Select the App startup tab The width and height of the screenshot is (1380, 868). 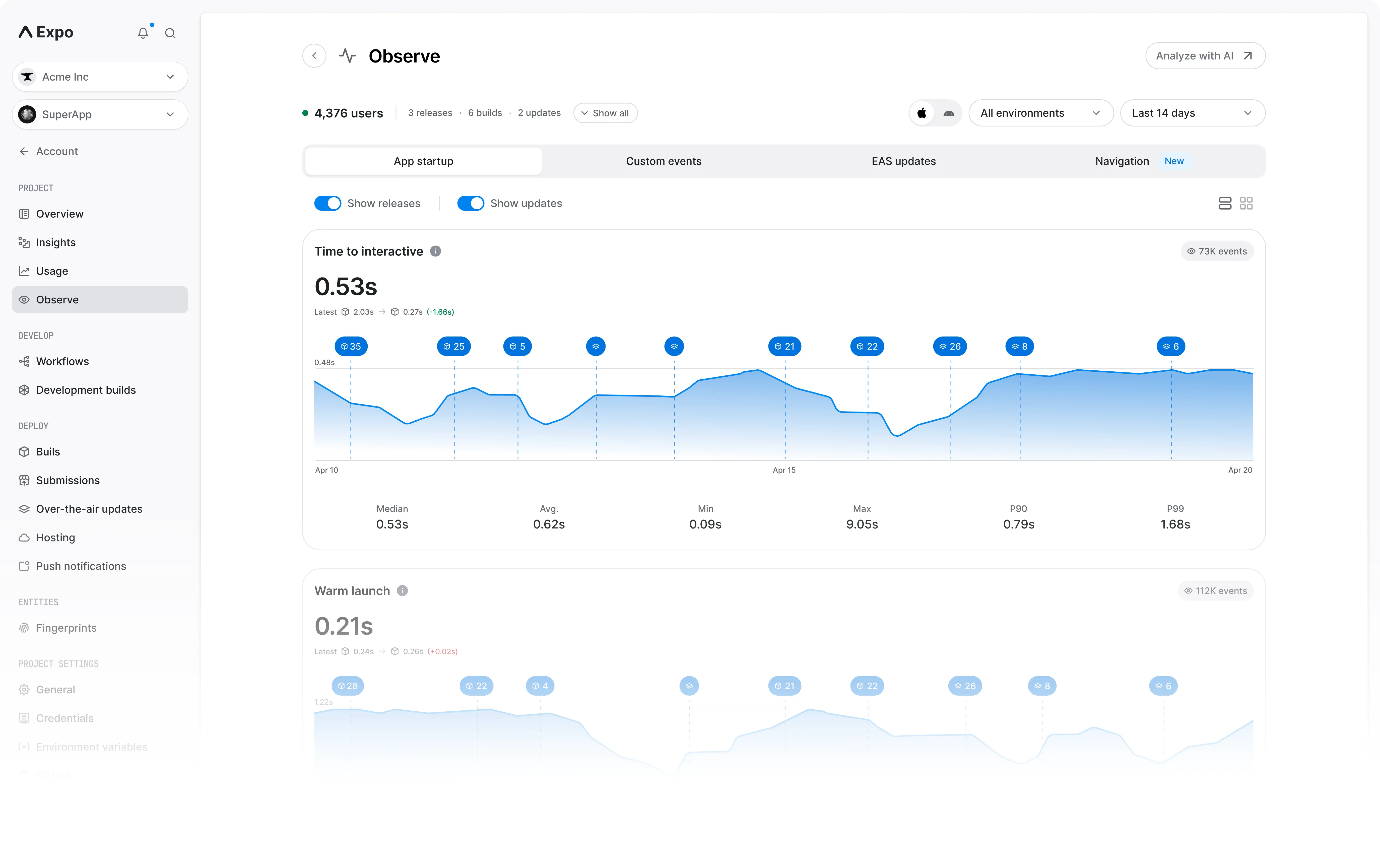point(424,161)
